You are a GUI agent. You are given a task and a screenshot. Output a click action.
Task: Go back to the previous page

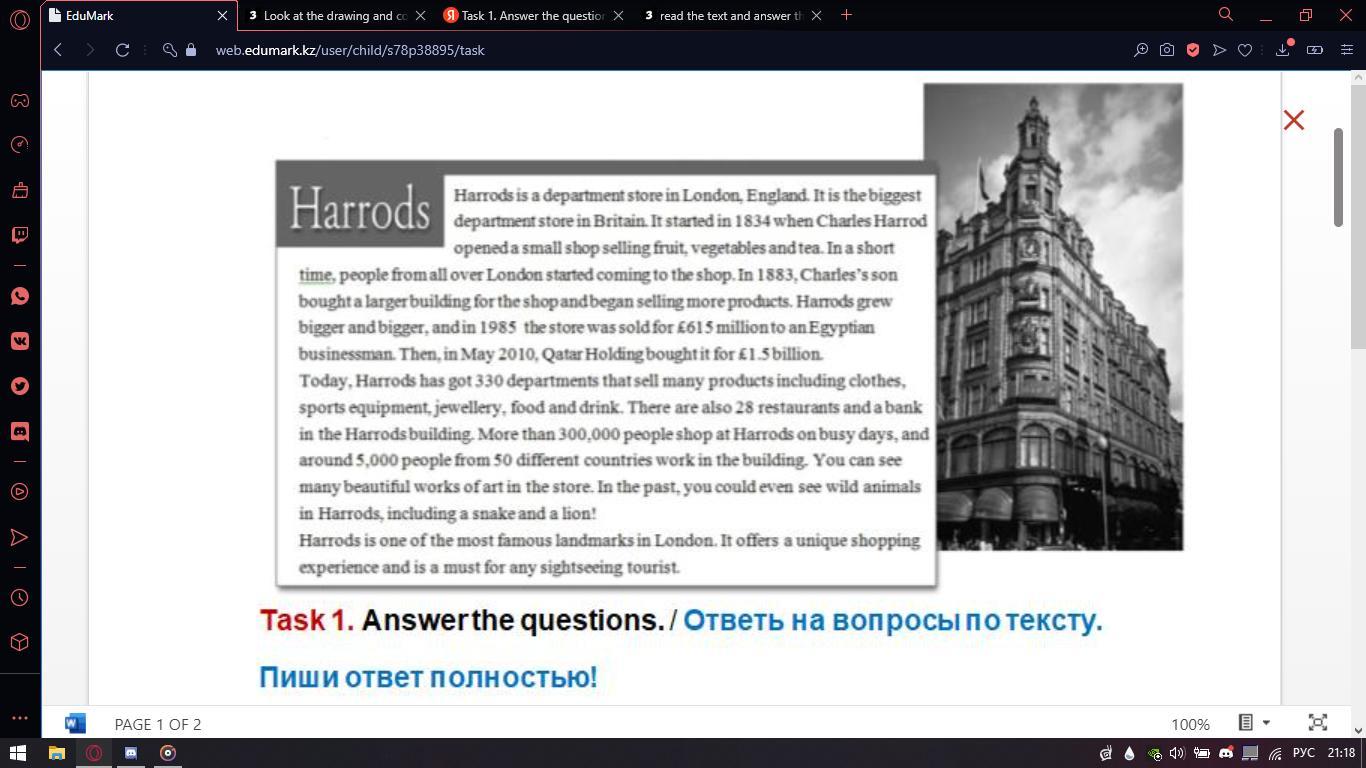tap(58, 50)
